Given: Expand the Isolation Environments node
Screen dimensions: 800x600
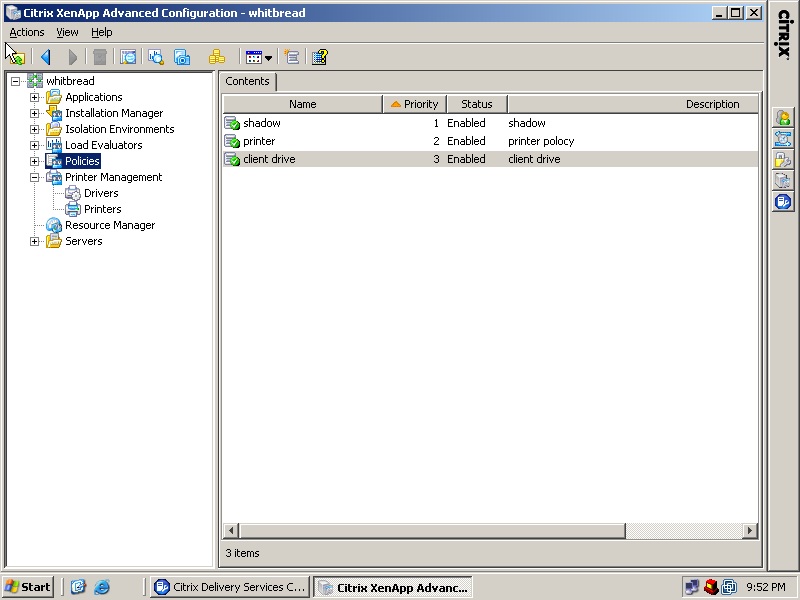Looking at the screenshot, I should [34, 129].
